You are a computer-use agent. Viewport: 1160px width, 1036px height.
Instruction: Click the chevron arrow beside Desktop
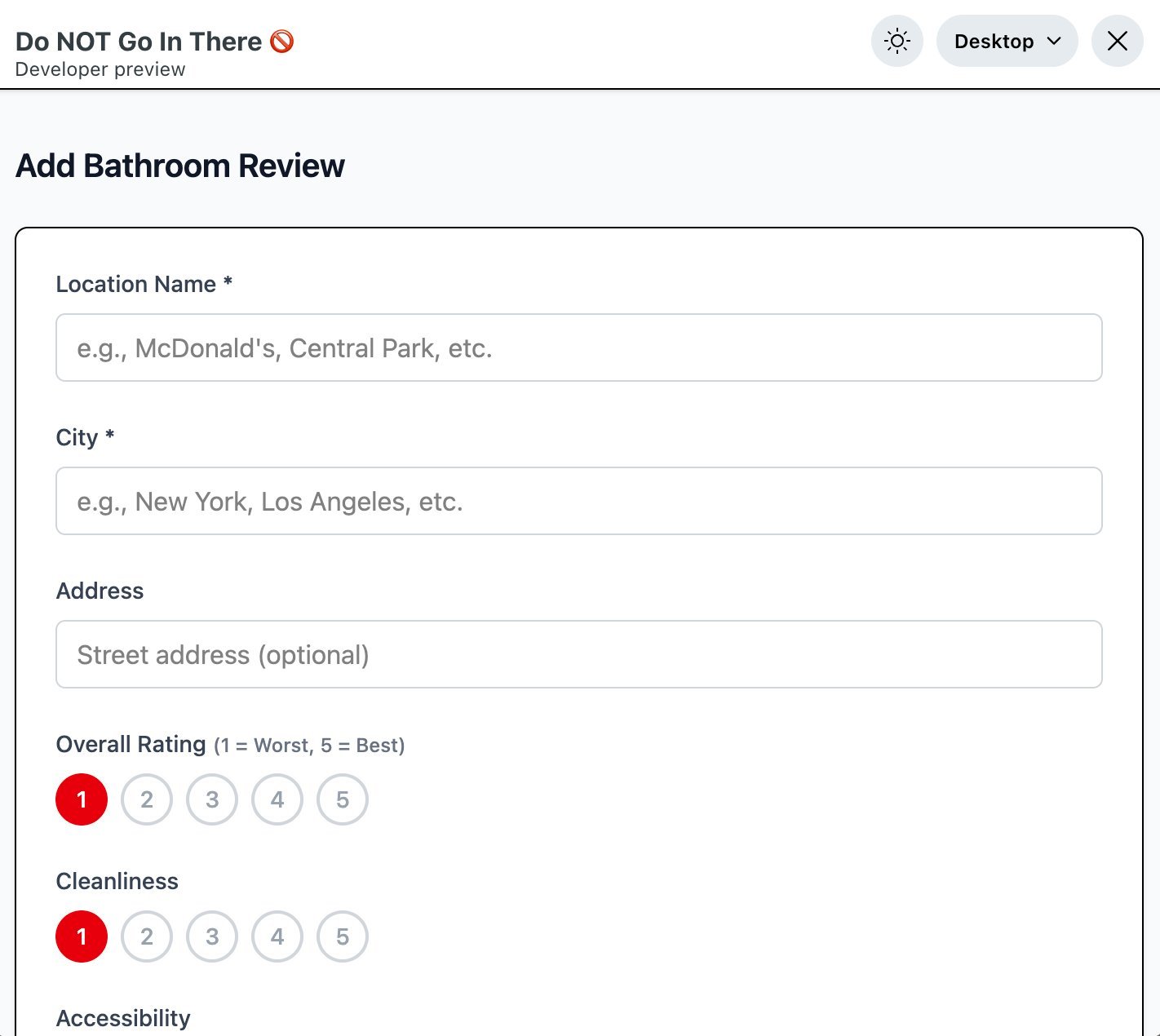coord(1054,41)
